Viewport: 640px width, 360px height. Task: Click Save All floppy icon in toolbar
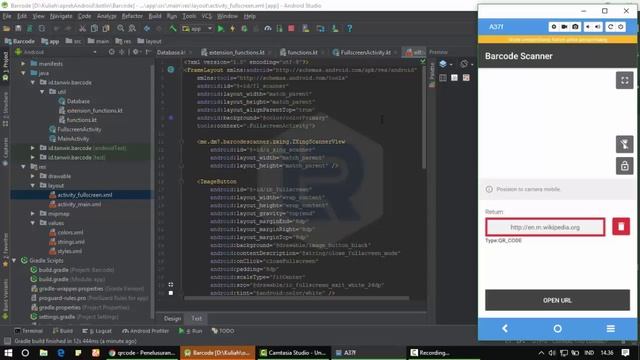tap(18, 29)
